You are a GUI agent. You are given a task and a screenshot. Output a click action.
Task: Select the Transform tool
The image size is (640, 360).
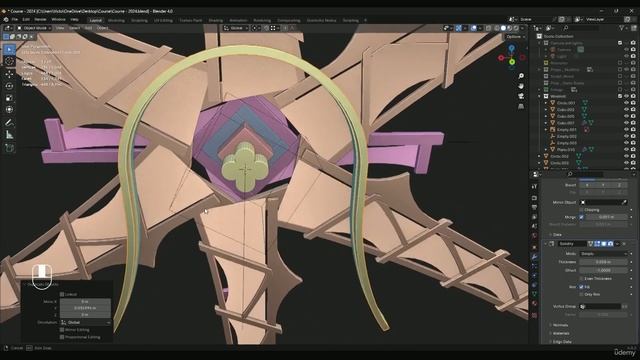click(9, 109)
